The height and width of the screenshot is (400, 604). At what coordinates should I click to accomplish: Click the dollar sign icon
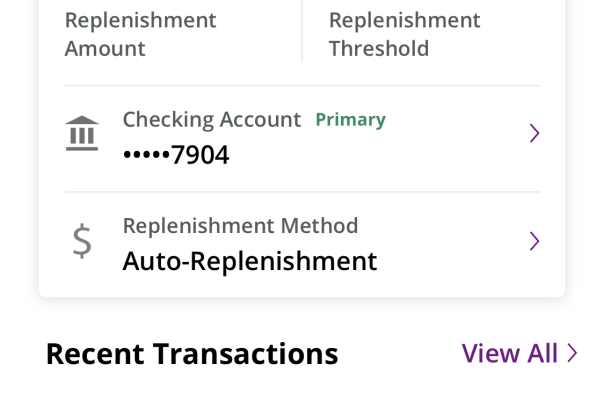click(82, 241)
